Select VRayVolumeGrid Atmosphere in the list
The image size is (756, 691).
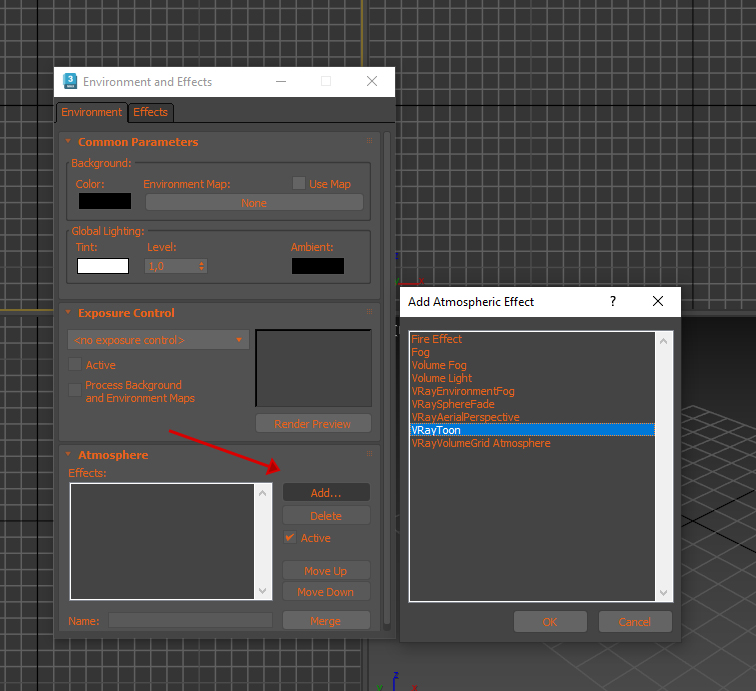click(532, 443)
